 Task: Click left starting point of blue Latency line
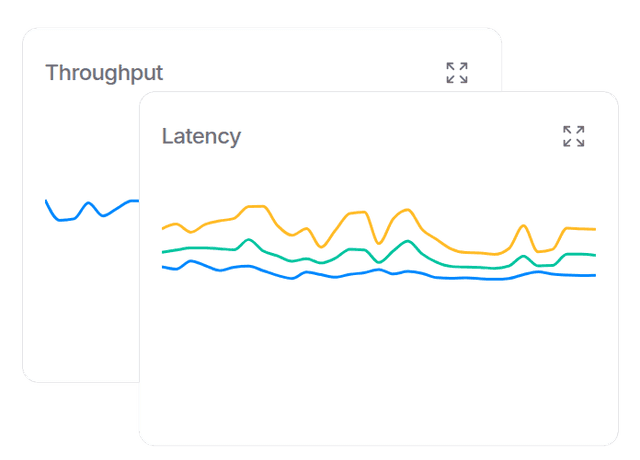163,267
